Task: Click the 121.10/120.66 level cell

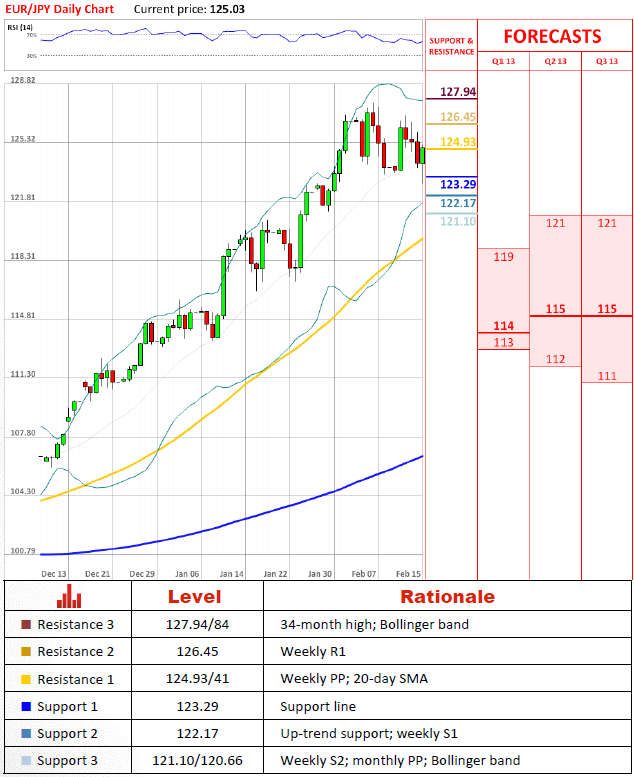Action: tap(197, 761)
